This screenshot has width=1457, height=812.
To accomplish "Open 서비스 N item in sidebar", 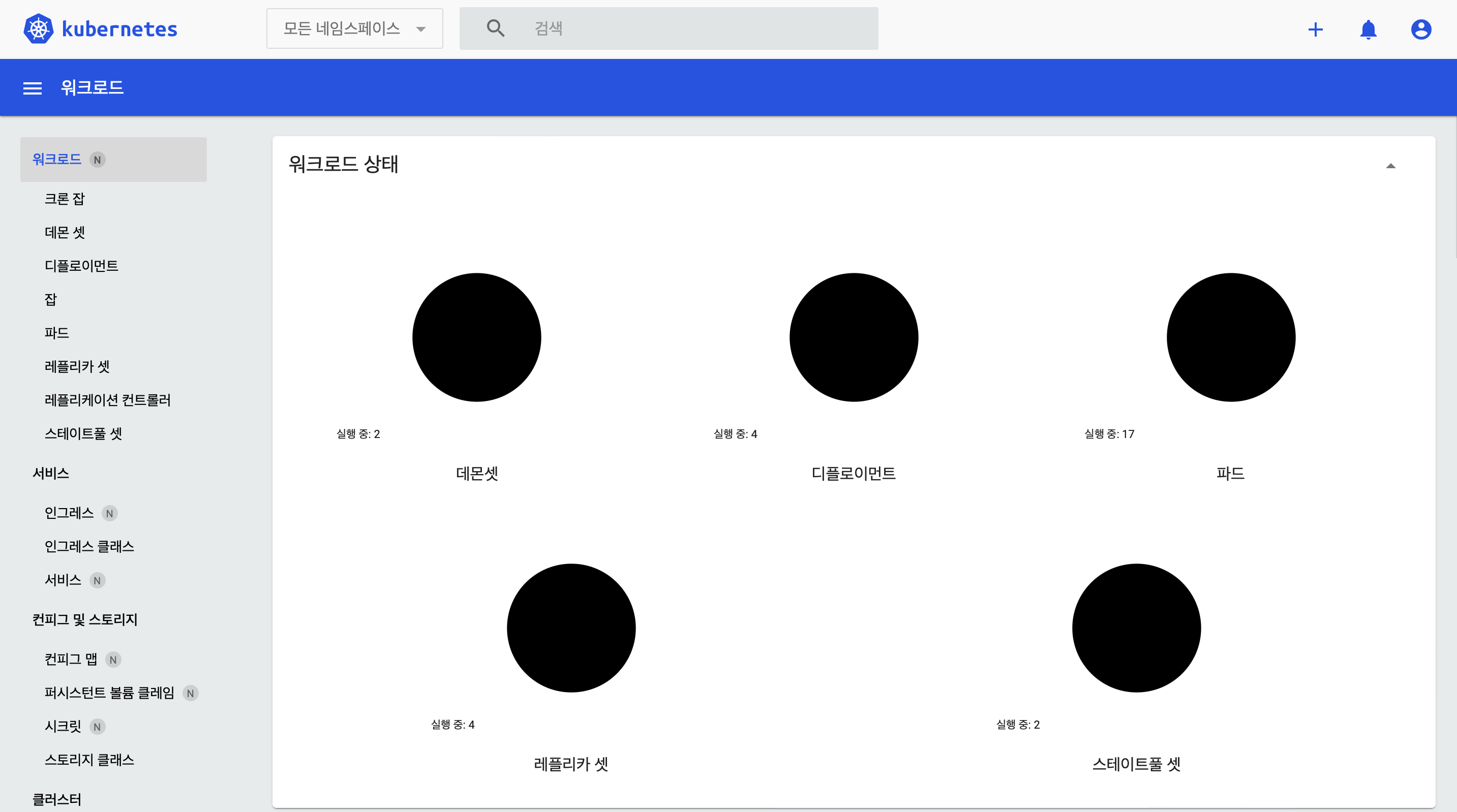I will 63,580.
